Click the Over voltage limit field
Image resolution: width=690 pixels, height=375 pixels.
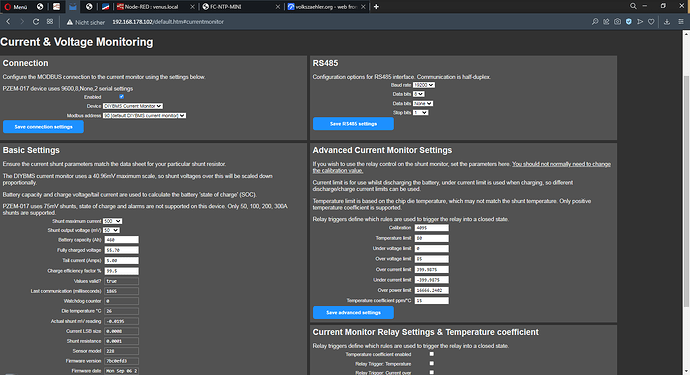point(432,259)
